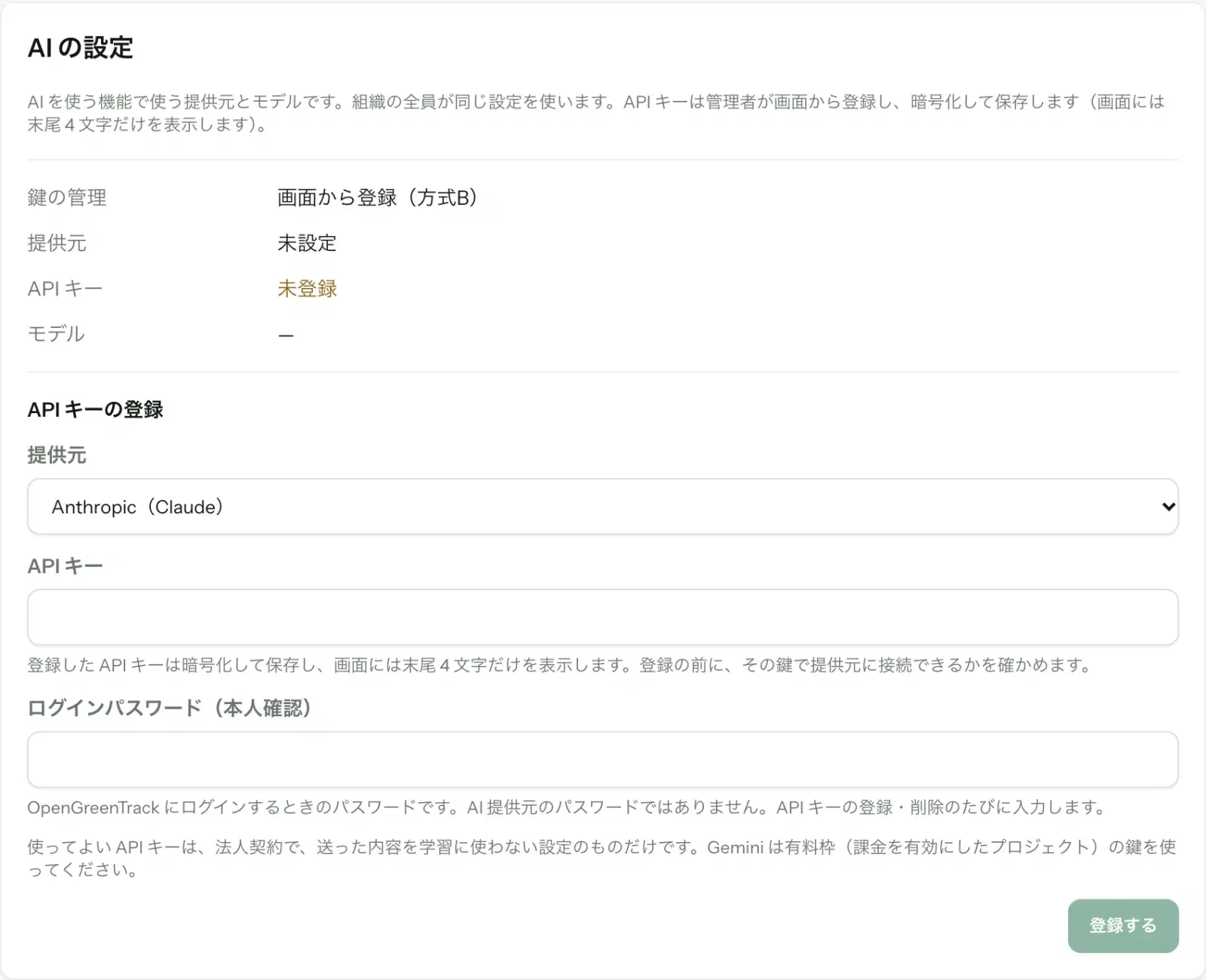The height and width of the screenshot is (980, 1206).
Task: Select the 未登録 API key status
Action: coord(307,289)
